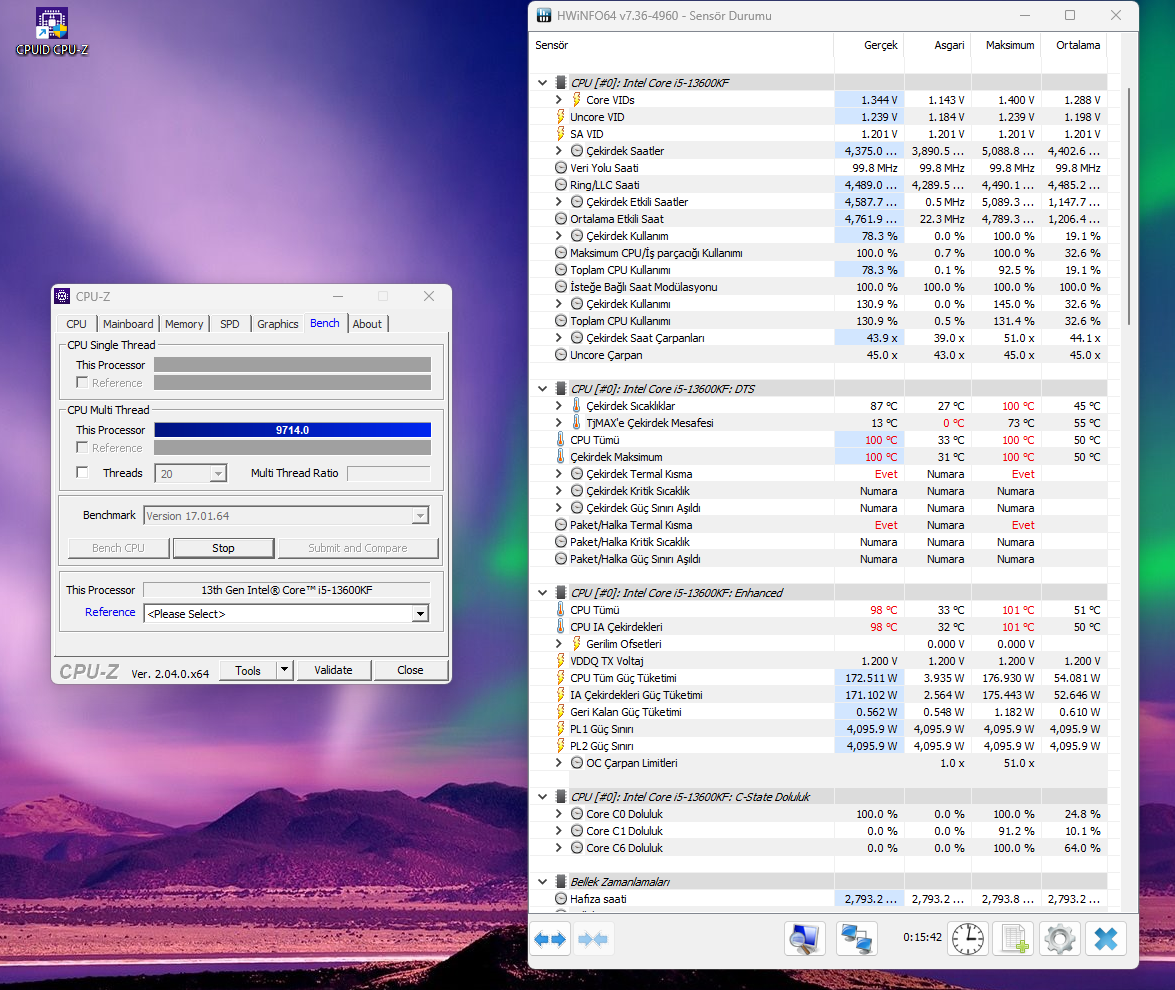Screen dimensions: 1175x990
Task: Click the Maksimum column header
Action: pyautogui.click(x=1006, y=45)
